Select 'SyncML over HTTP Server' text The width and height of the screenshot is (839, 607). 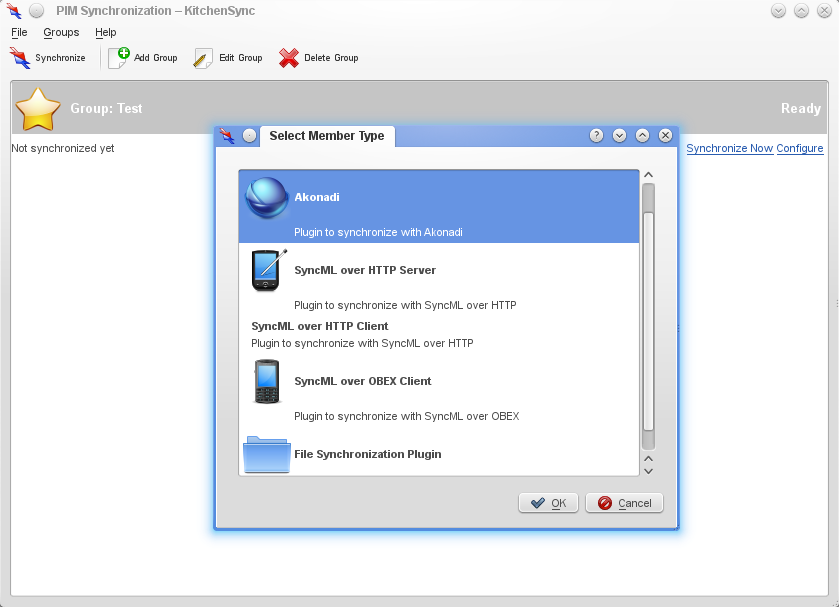365,270
